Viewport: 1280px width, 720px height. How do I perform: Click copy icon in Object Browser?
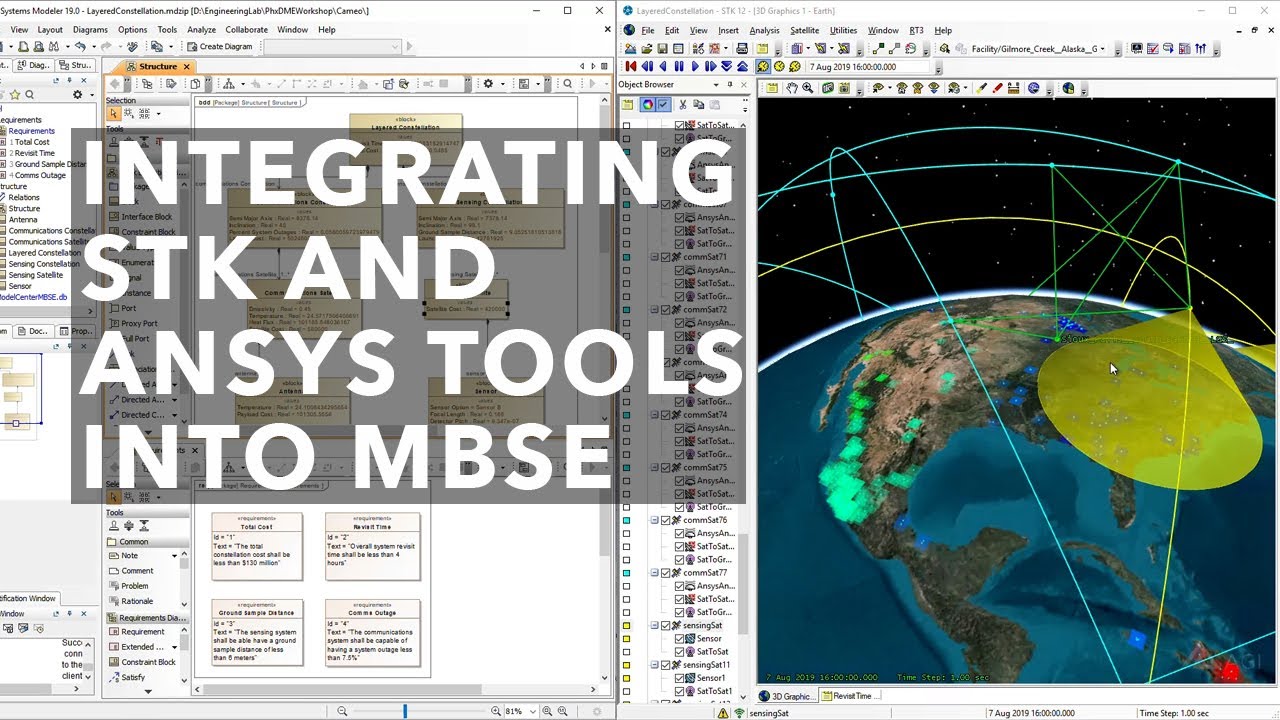pyautogui.click(x=699, y=104)
